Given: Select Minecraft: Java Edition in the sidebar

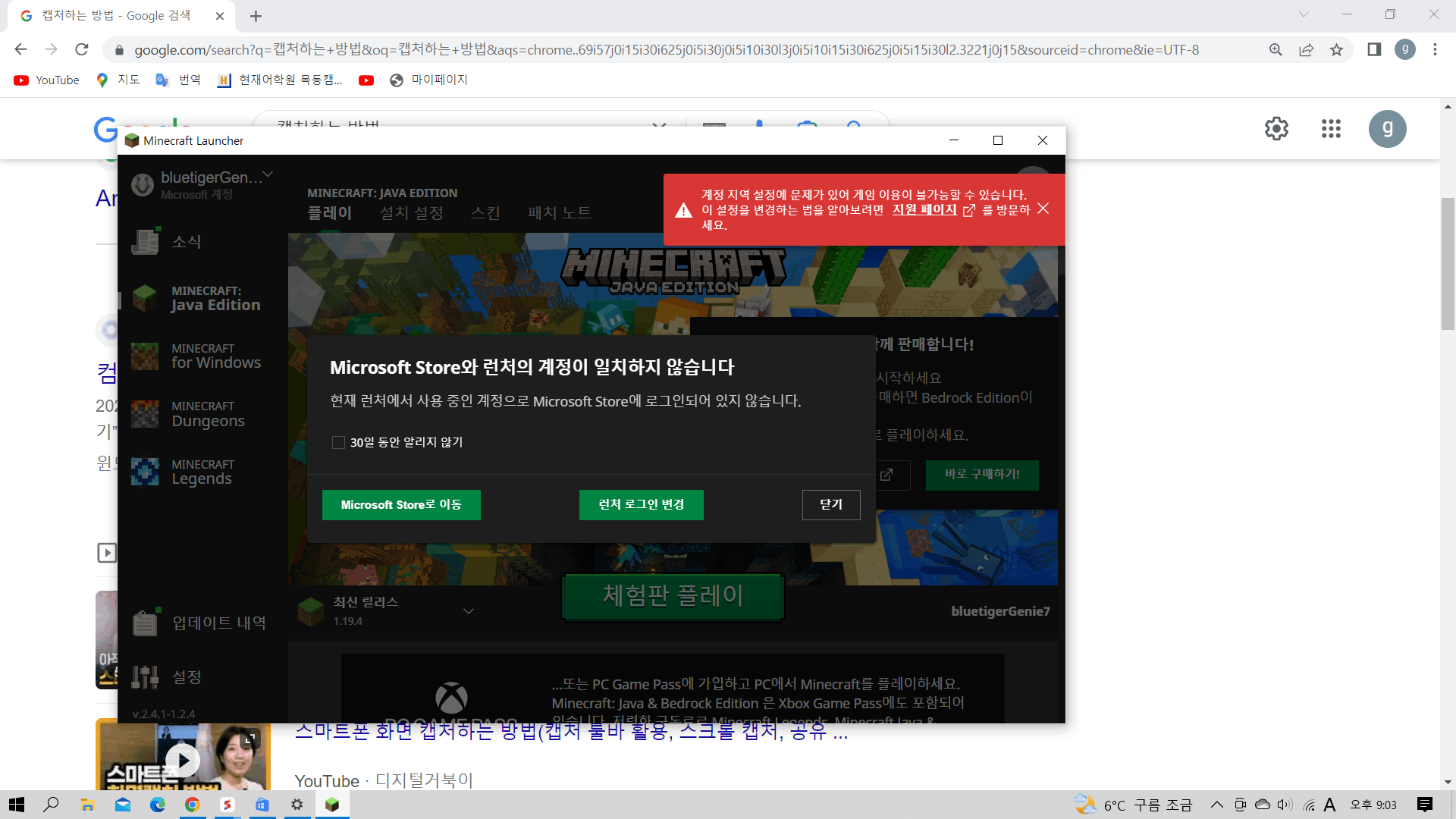Looking at the screenshot, I should (x=215, y=298).
